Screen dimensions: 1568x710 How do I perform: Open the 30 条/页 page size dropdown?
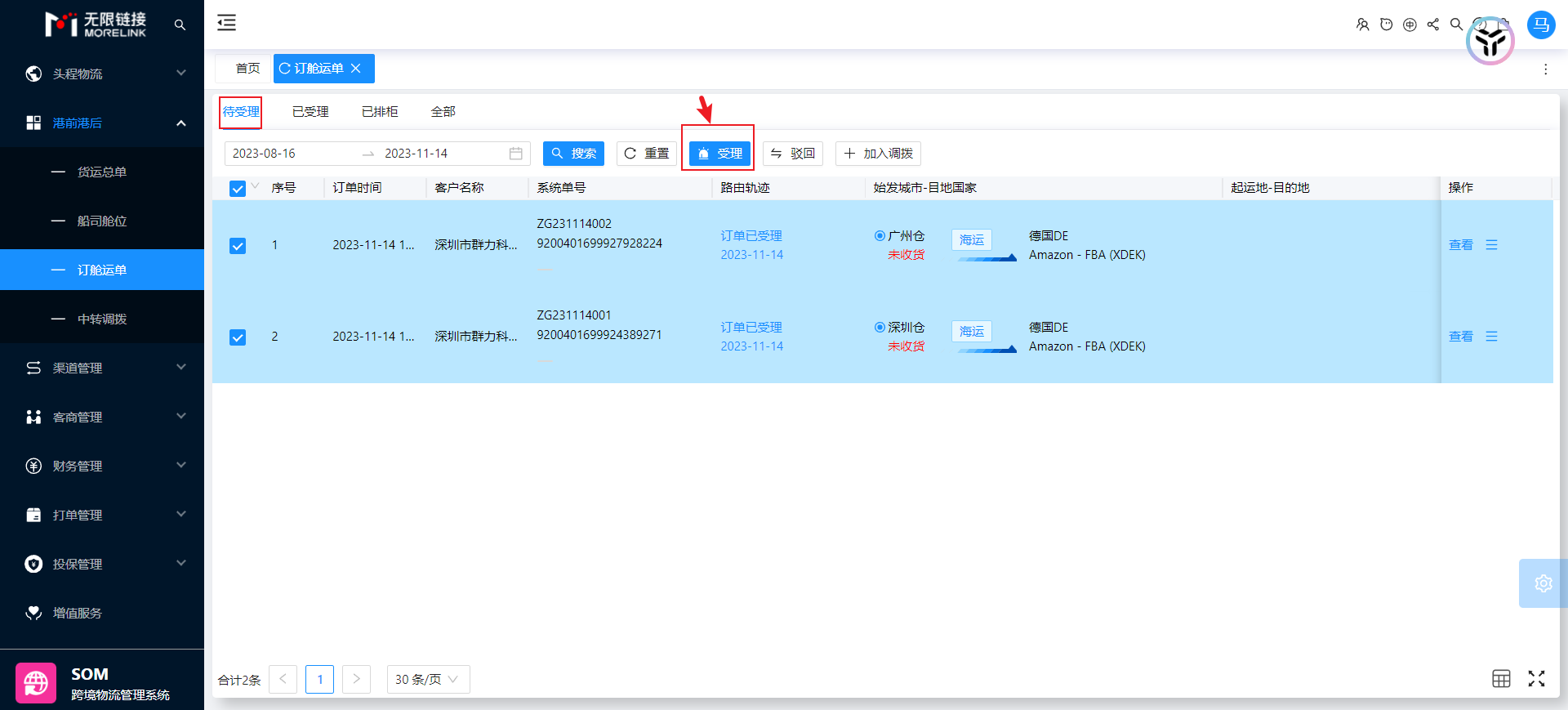point(428,679)
